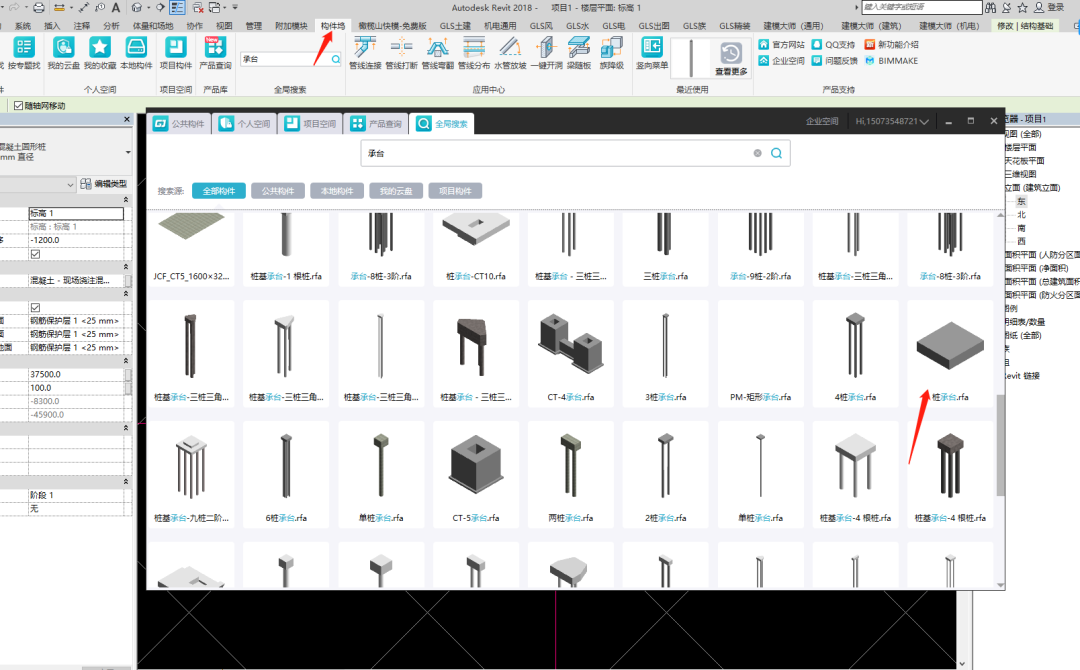Select the 6桩承台.rfa thumbnail
Image resolution: width=1080 pixels, height=670 pixels.
[287, 474]
